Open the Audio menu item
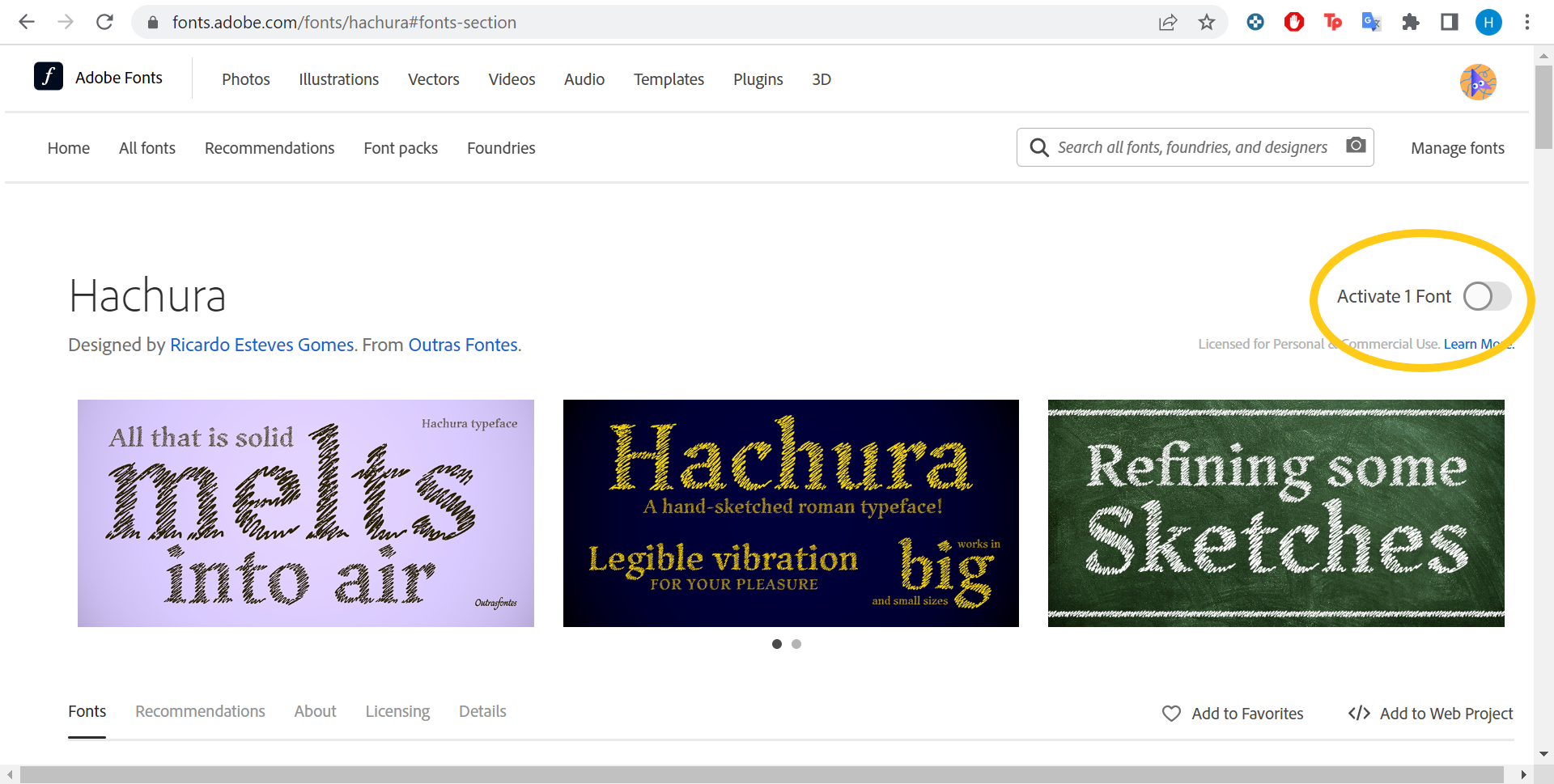 [x=584, y=79]
